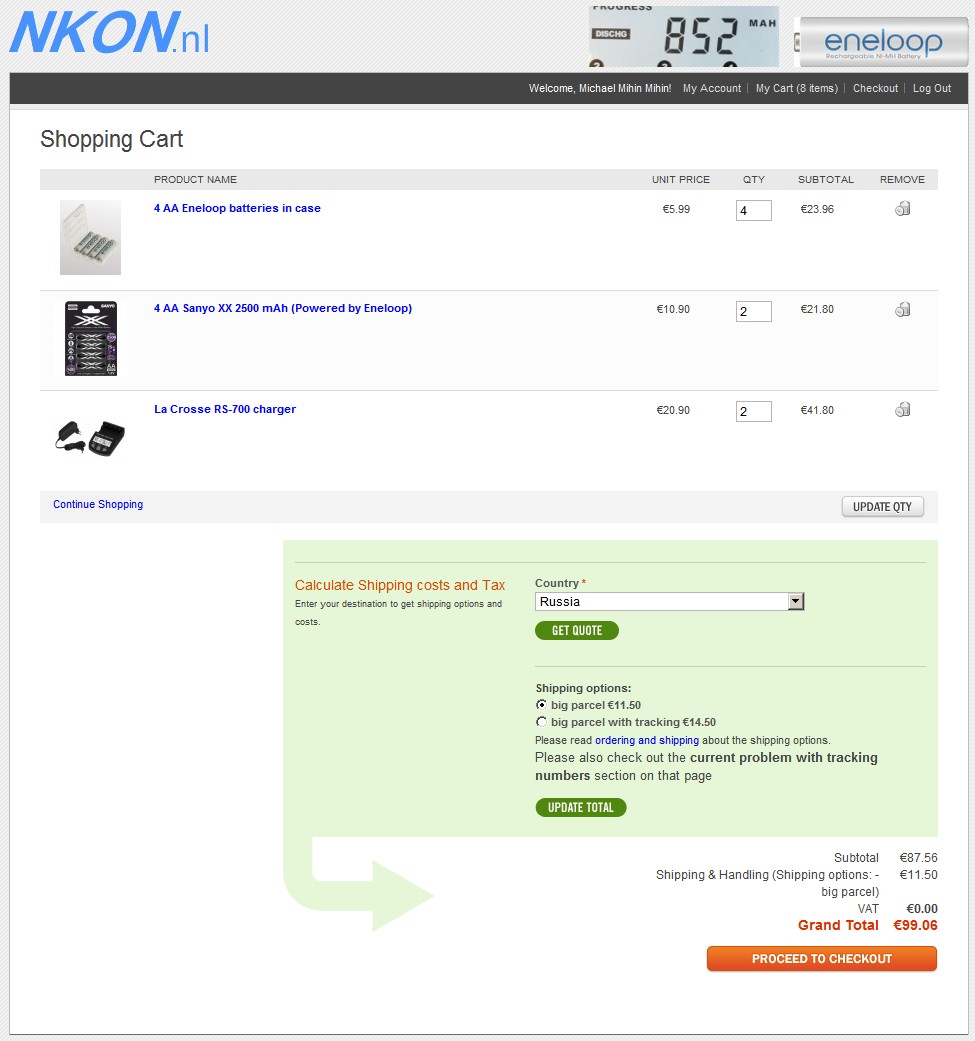Go to Checkout in top navigation
Screen dimensions: 975x1041
[875, 88]
